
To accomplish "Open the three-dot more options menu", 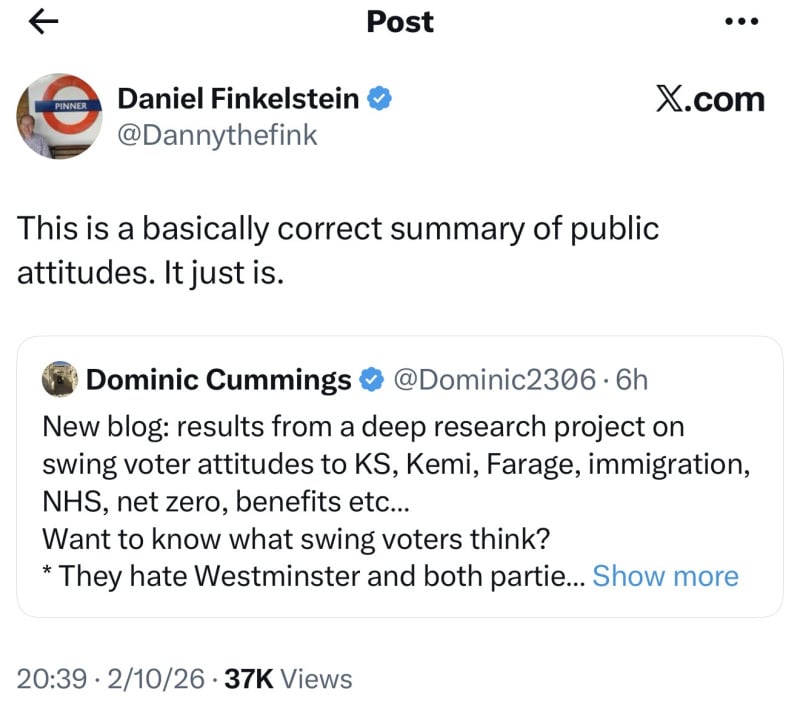I will click(x=741, y=24).
